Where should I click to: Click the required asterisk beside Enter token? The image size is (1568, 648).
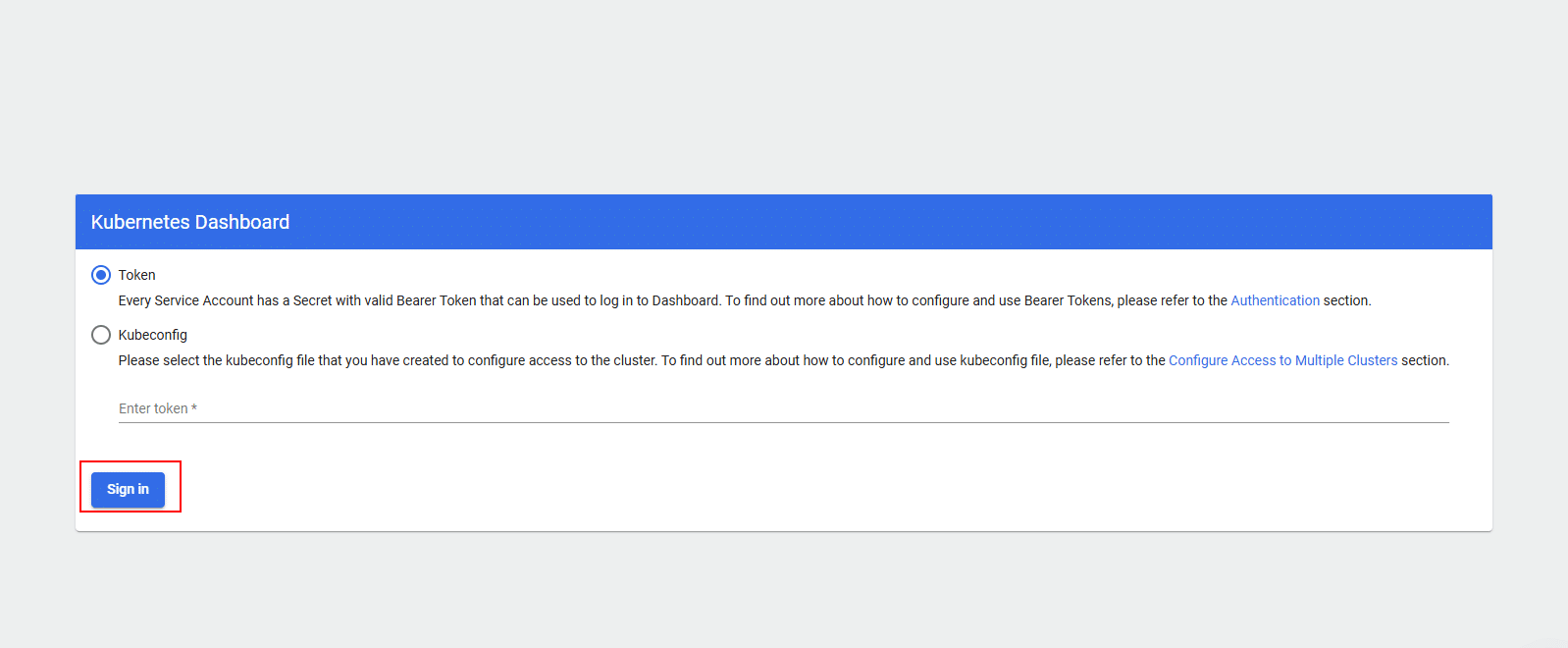(x=194, y=407)
